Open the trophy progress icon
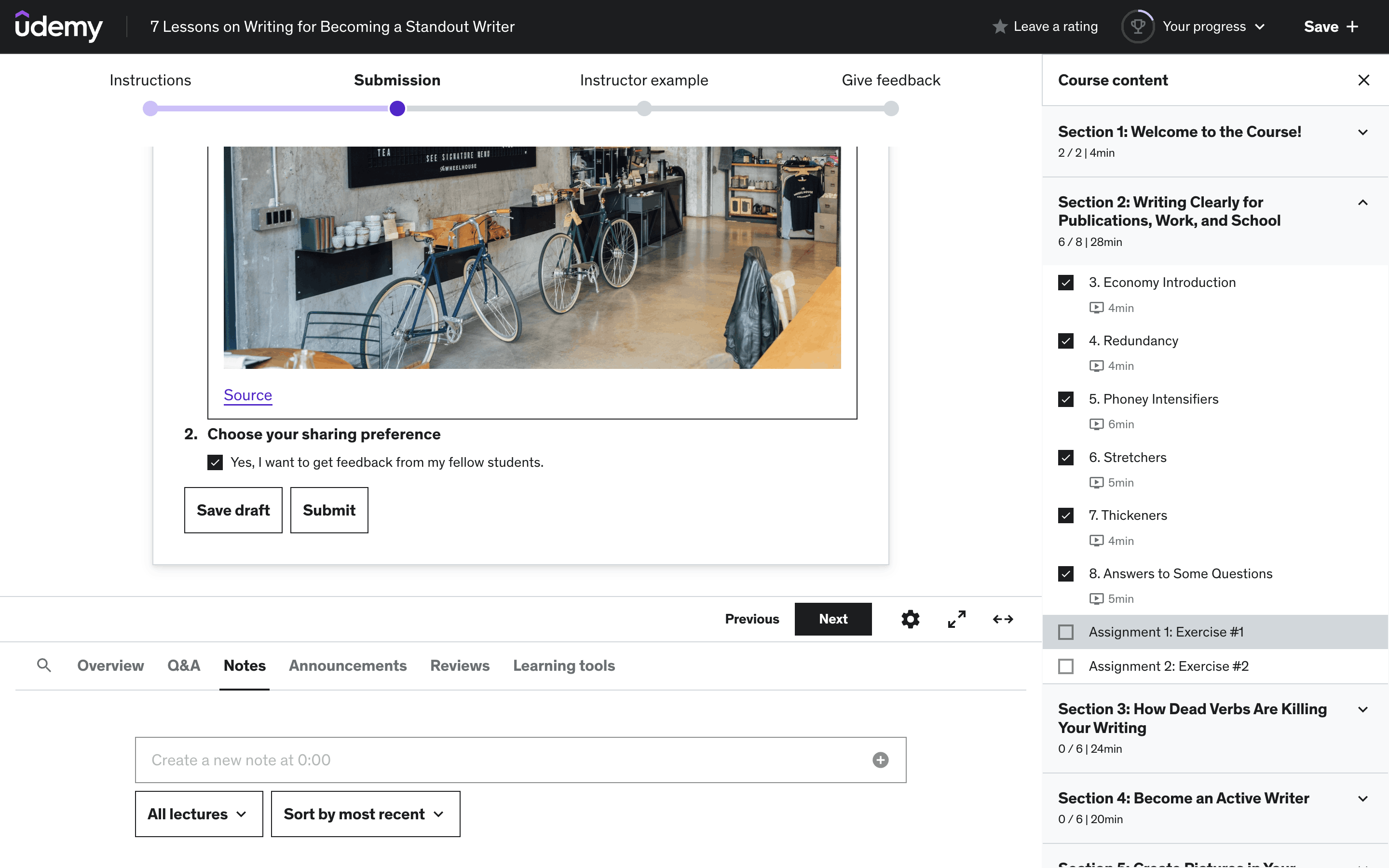Screen dimensions: 1389x868 [1138, 27]
